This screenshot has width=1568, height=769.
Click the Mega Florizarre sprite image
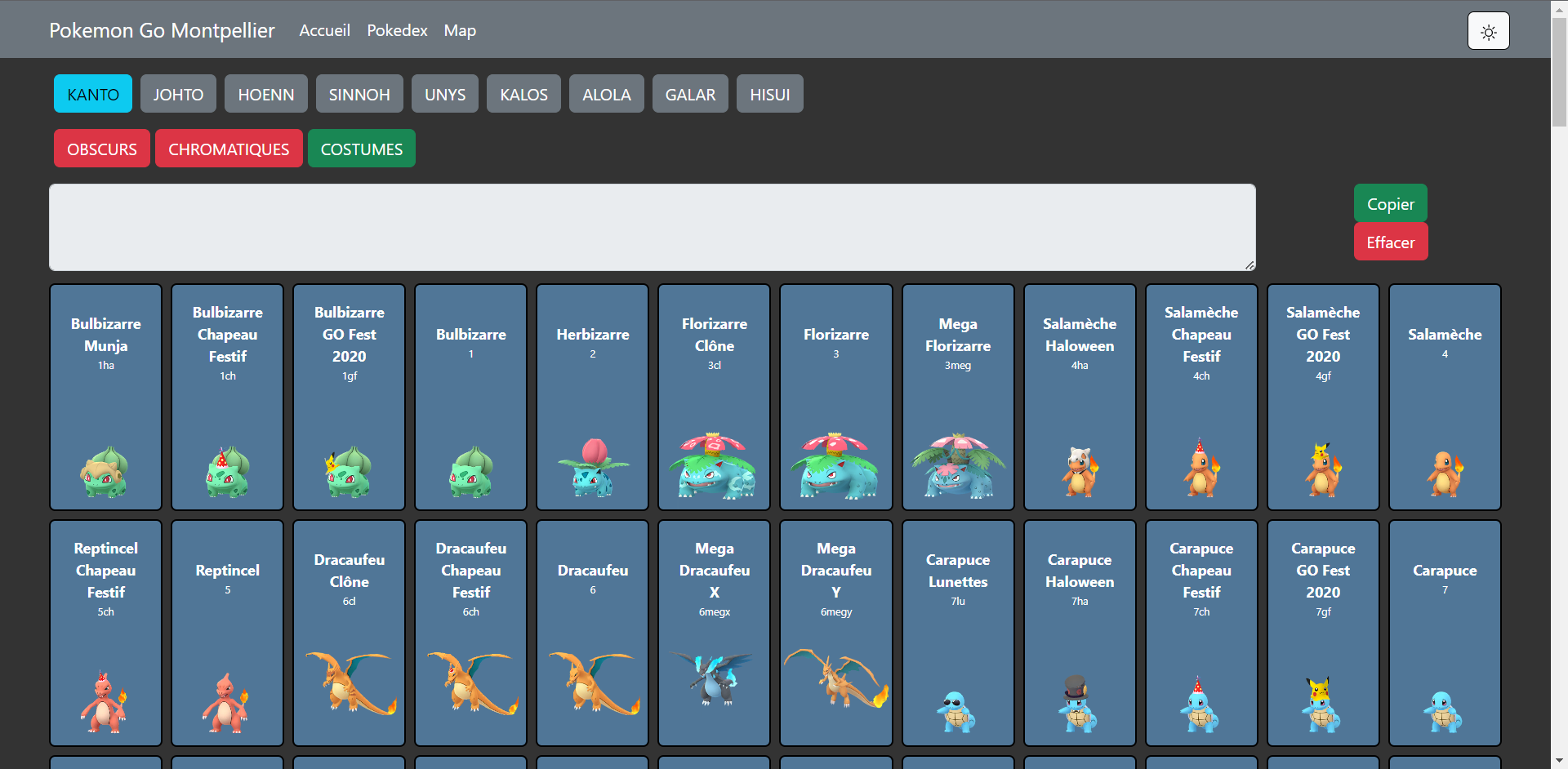tap(958, 466)
